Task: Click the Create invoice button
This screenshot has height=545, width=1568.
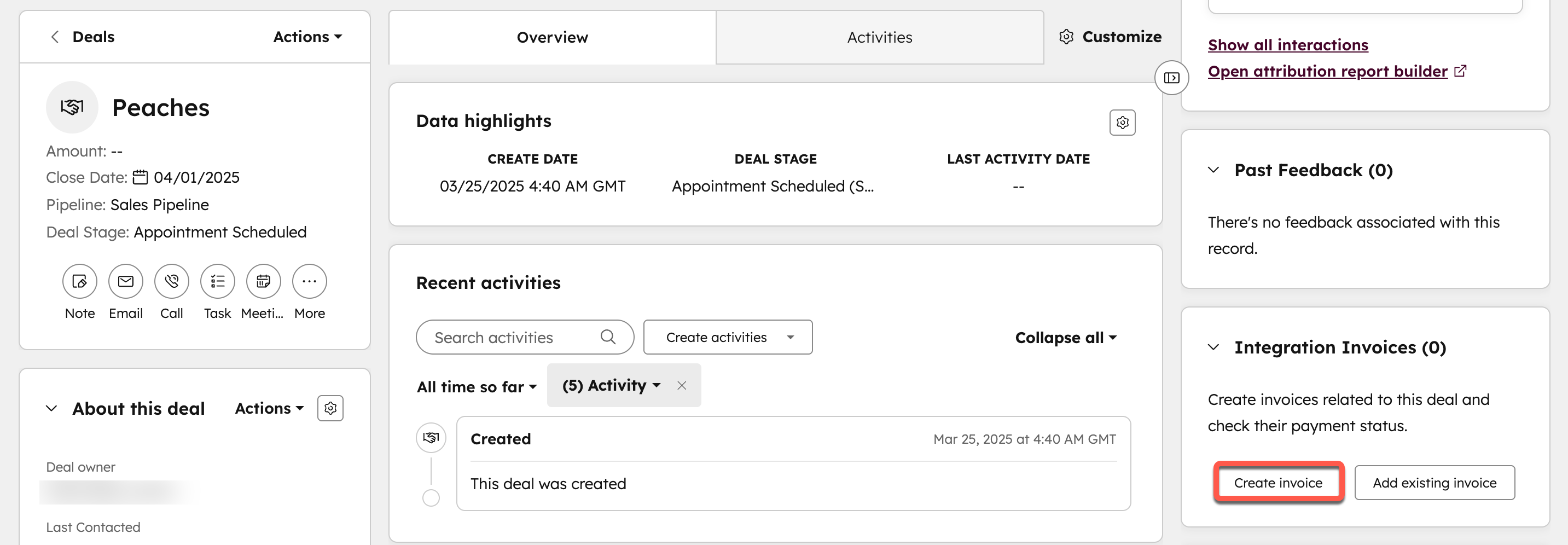Action: tap(1278, 482)
